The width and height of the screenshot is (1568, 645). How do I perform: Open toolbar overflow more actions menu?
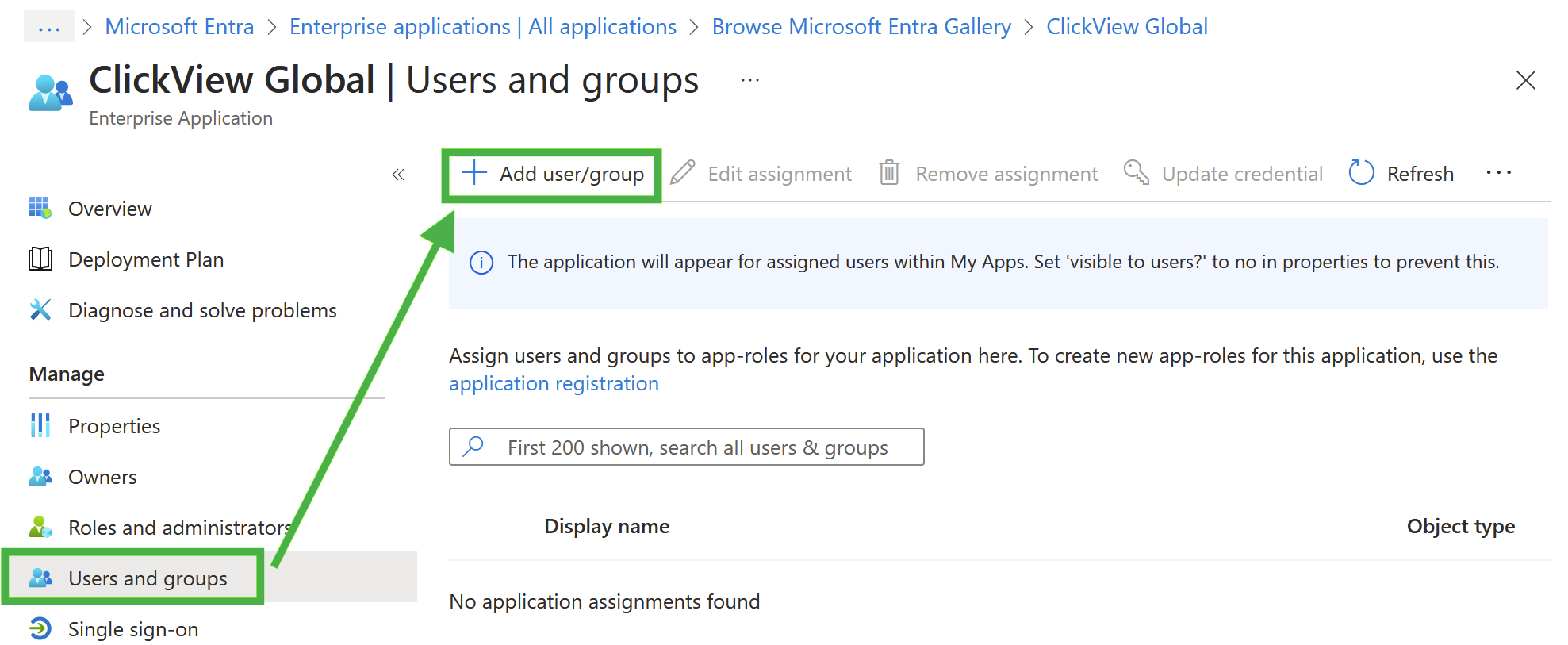point(1499,173)
